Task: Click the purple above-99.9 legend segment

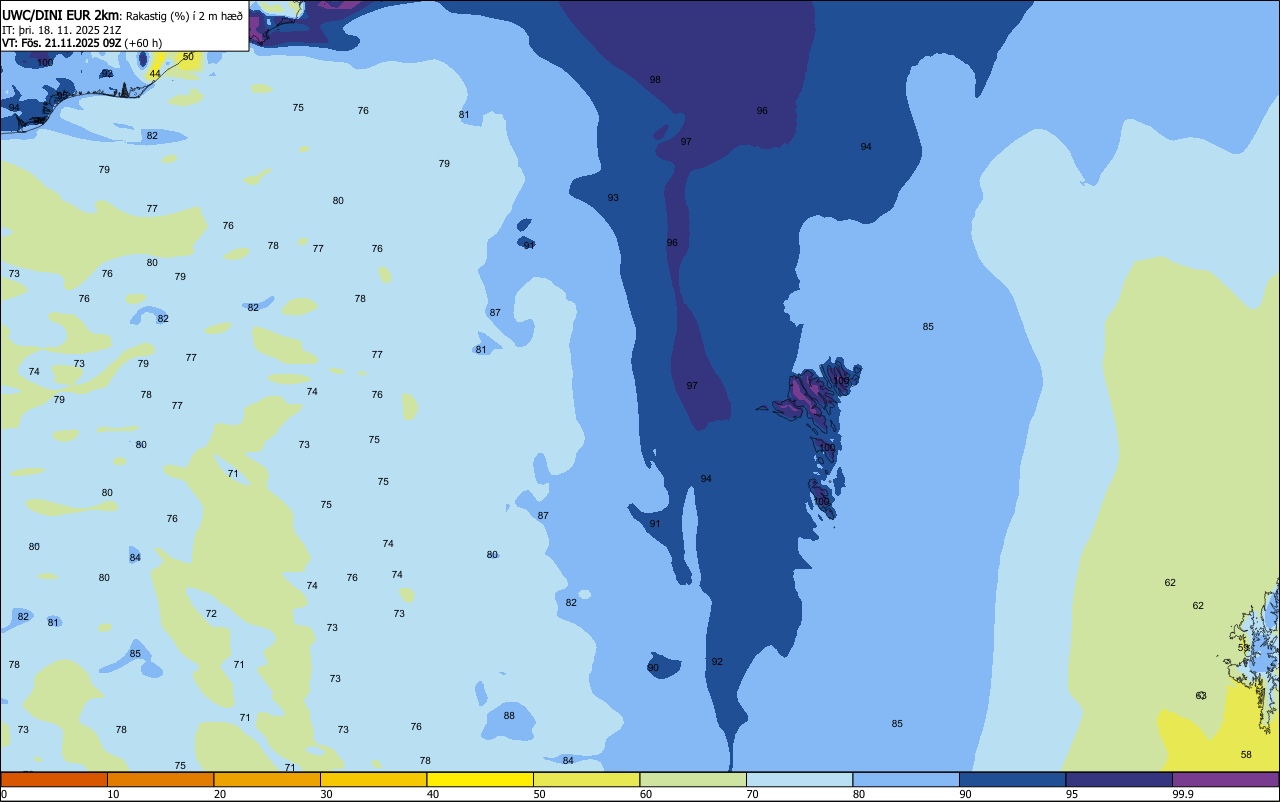Action: pos(1225,779)
